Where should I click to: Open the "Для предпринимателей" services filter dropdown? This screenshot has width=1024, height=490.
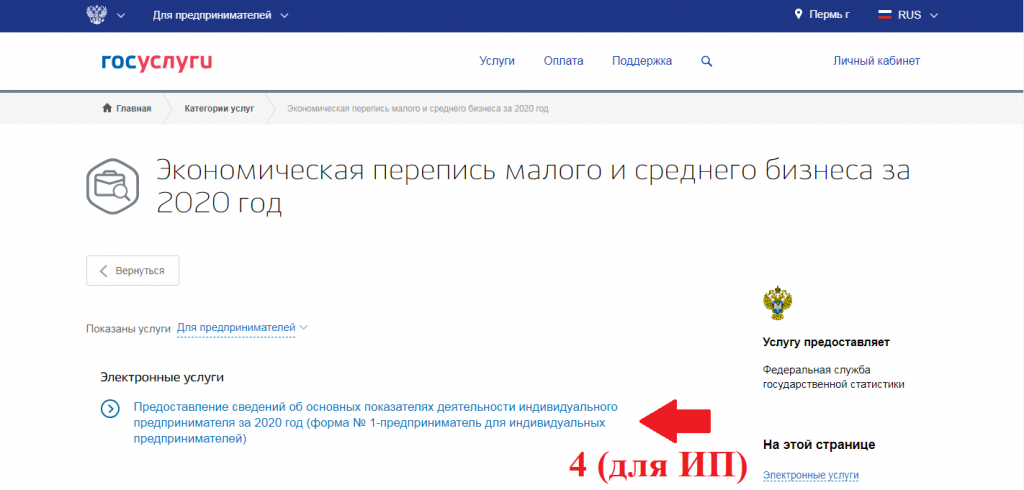pyautogui.click(x=242, y=328)
